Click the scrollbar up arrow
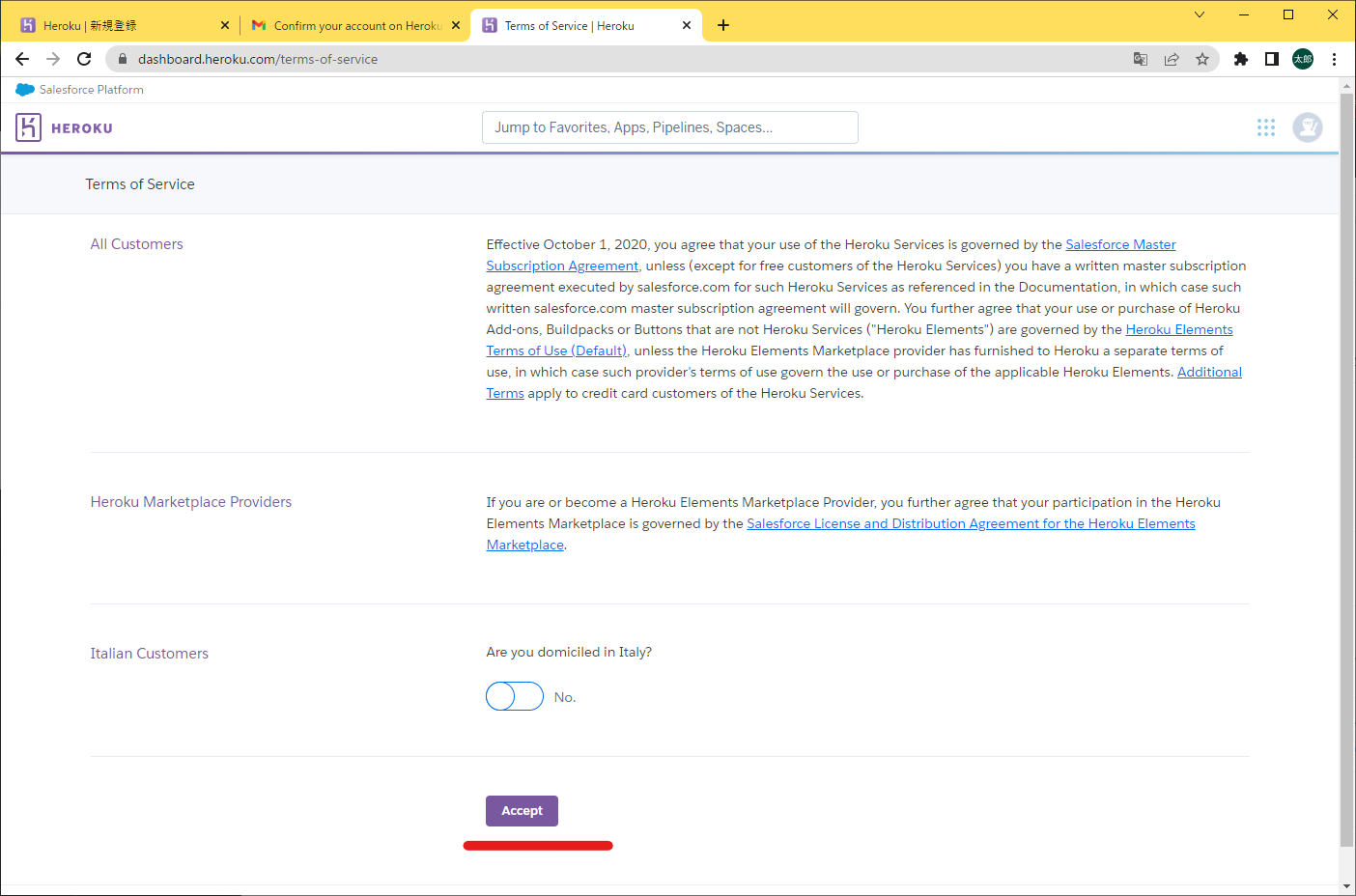The width and height of the screenshot is (1356, 896). (1346, 87)
